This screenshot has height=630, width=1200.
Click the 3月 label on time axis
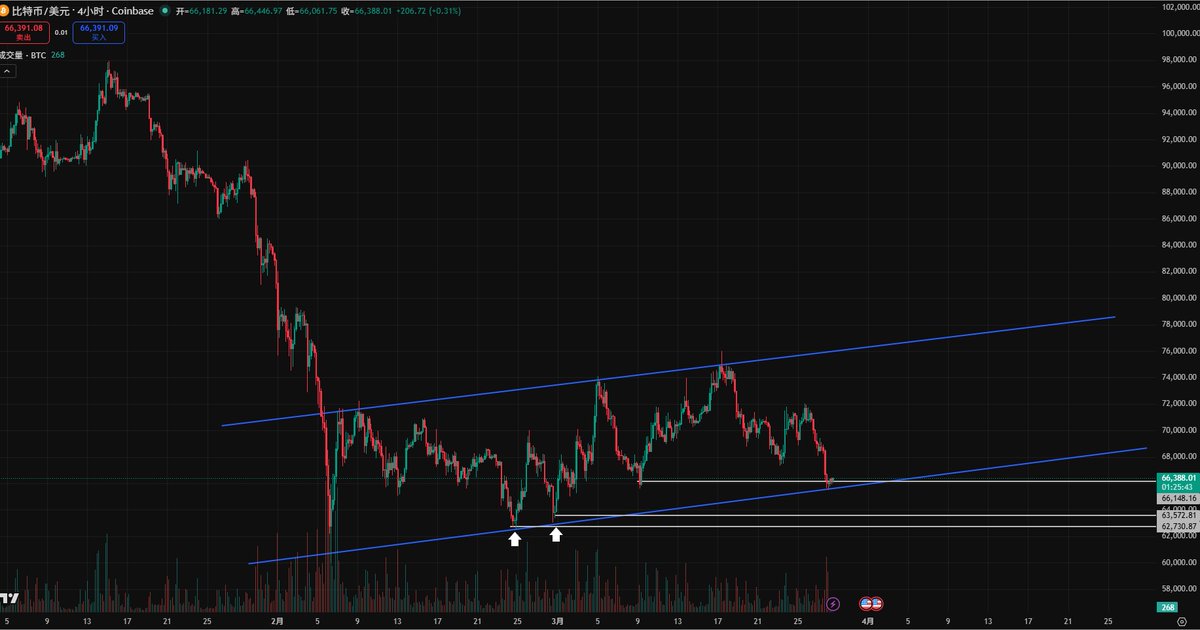[557, 621]
